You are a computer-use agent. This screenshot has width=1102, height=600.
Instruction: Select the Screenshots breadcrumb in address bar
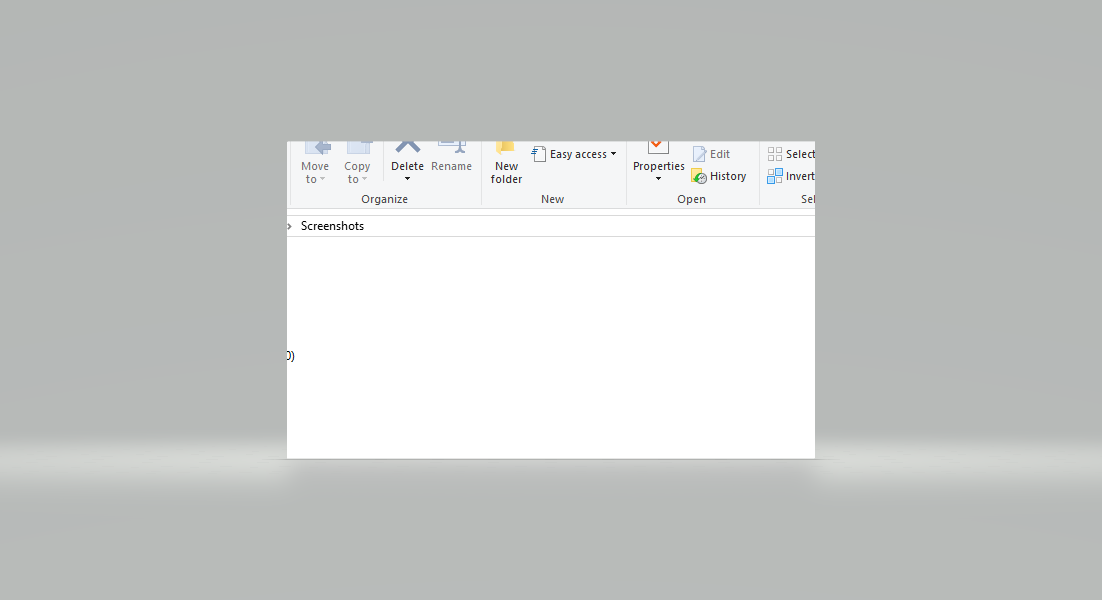click(x=332, y=226)
